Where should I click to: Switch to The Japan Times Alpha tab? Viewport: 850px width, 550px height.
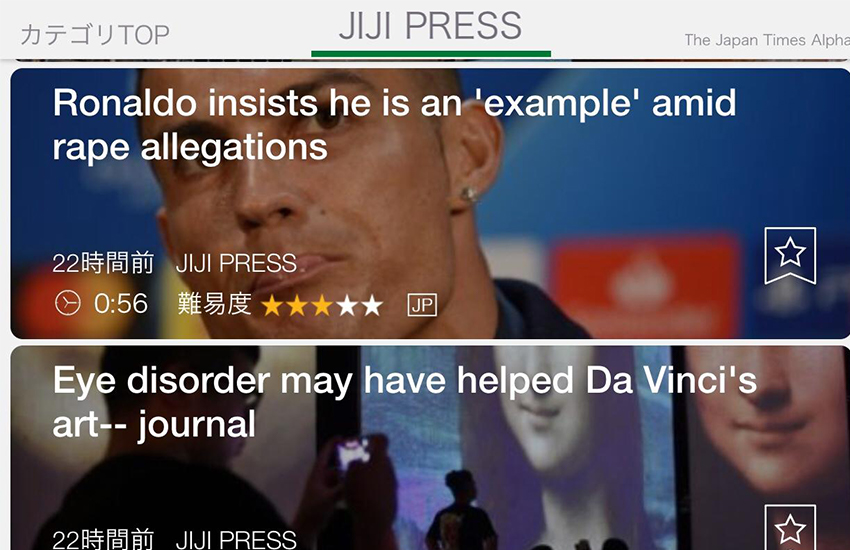767,40
